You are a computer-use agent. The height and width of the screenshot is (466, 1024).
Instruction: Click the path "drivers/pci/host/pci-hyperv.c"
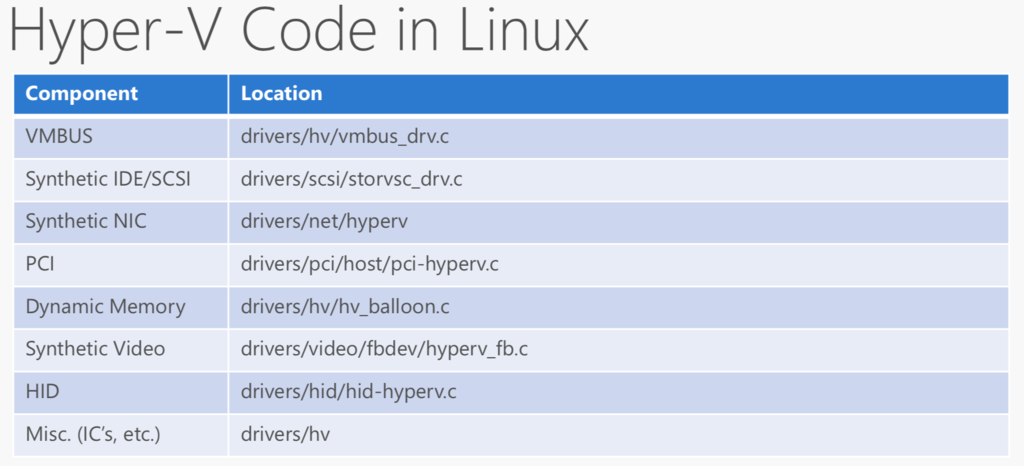[x=370, y=264]
